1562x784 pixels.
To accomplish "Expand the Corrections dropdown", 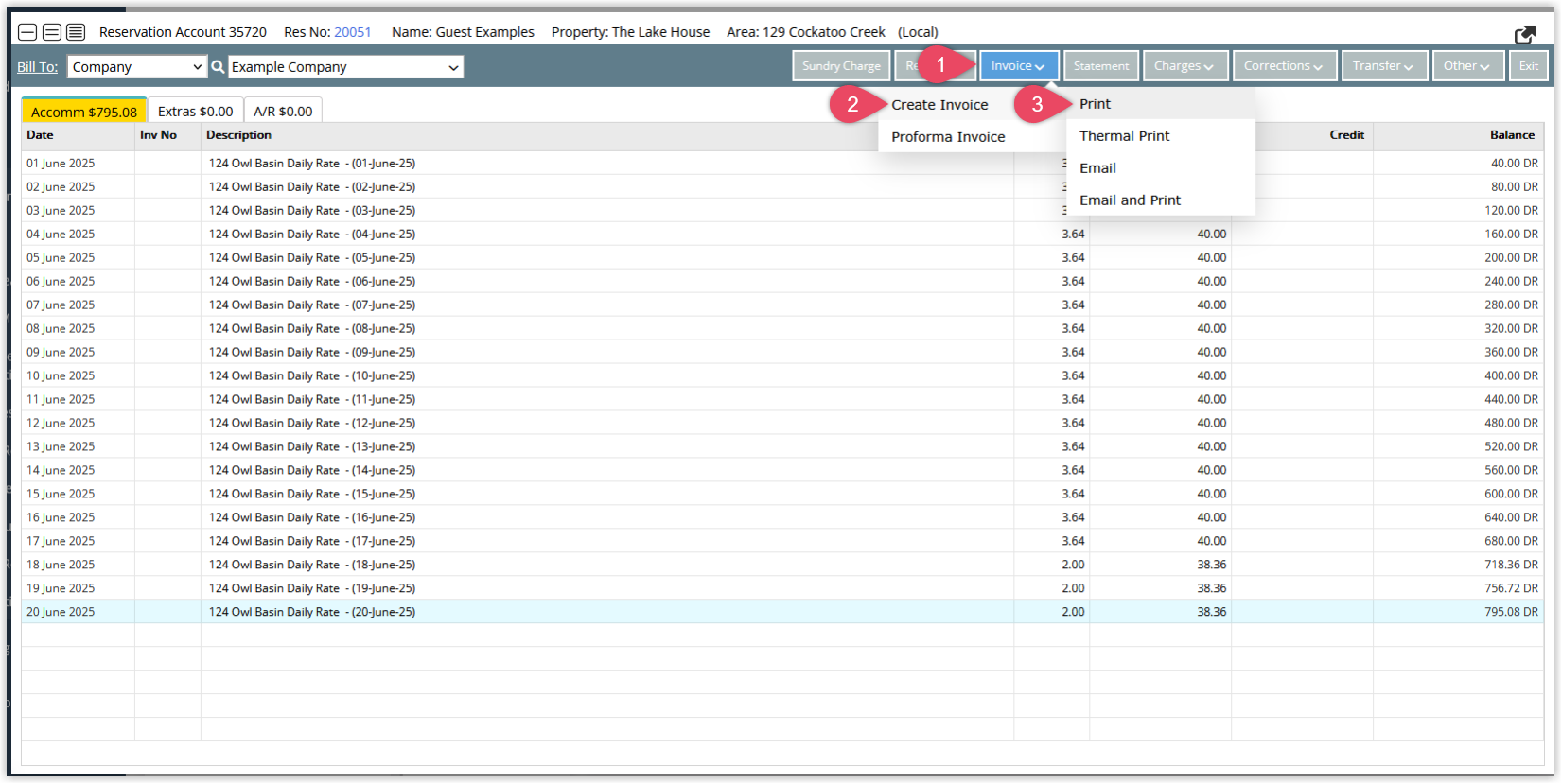I will (1284, 66).
